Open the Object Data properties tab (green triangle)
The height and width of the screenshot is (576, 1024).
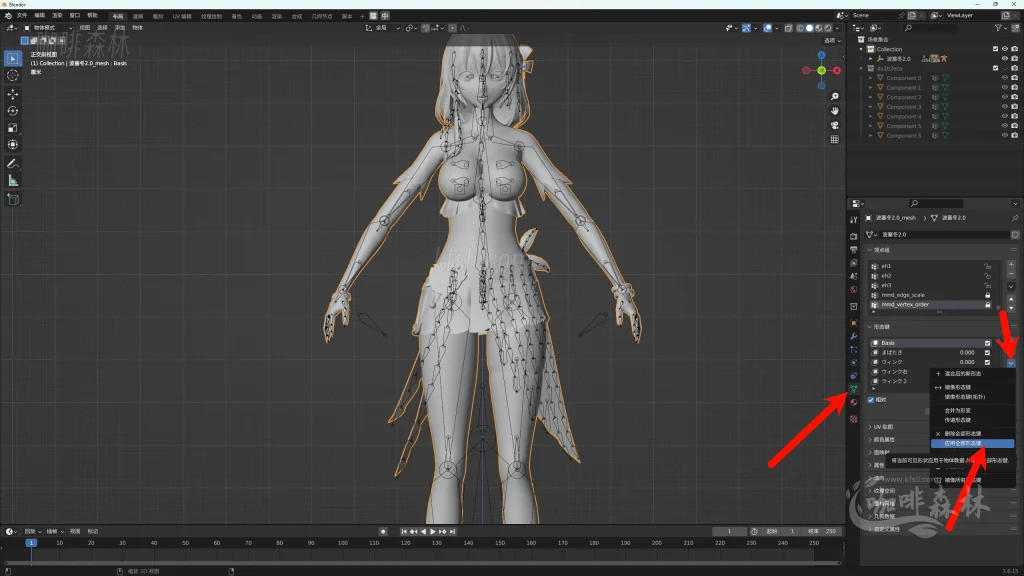click(854, 389)
